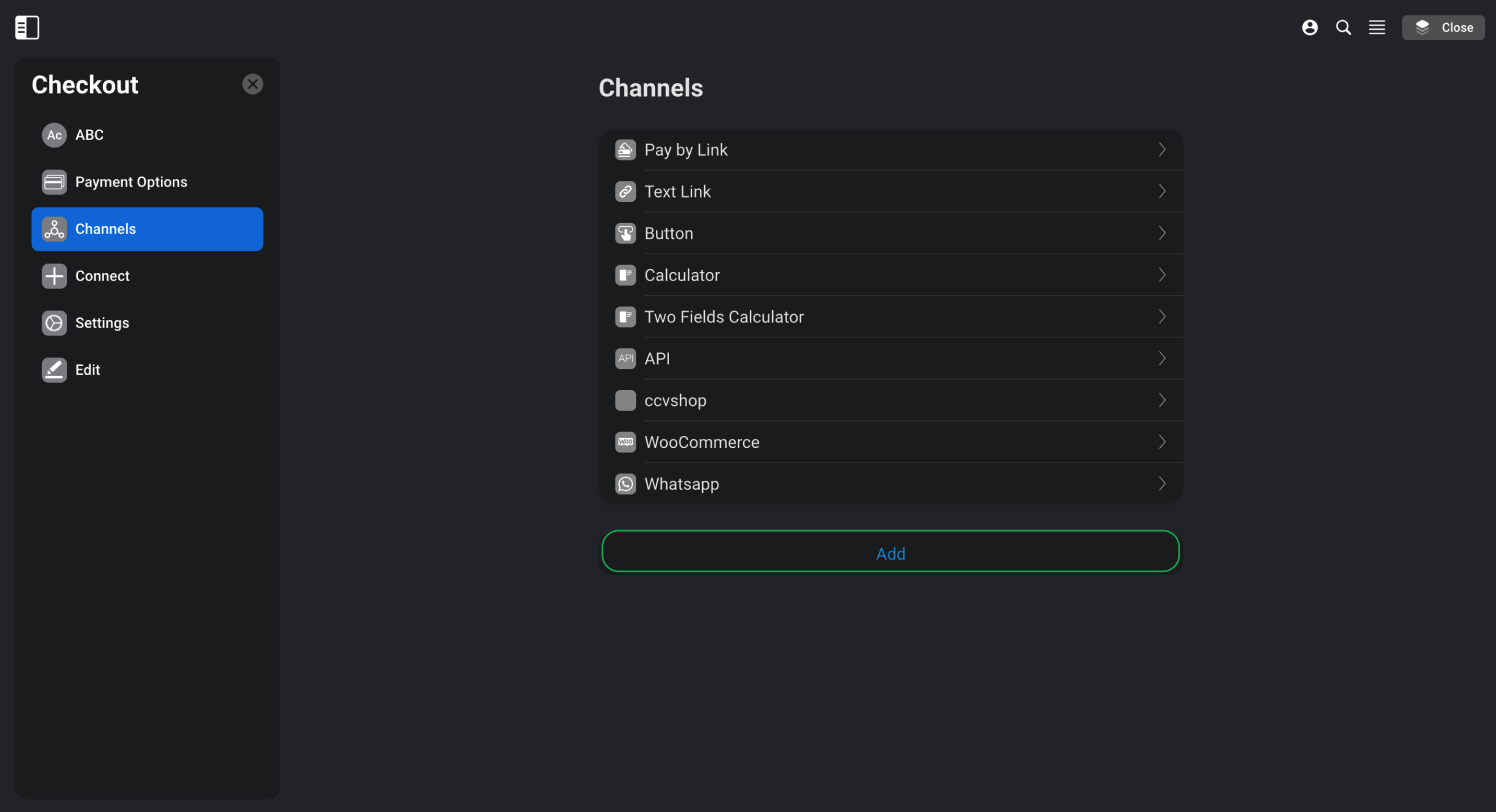This screenshot has width=1496, height=812.
Task: Click the API channel icon
Action: click(x=626, y=358)
